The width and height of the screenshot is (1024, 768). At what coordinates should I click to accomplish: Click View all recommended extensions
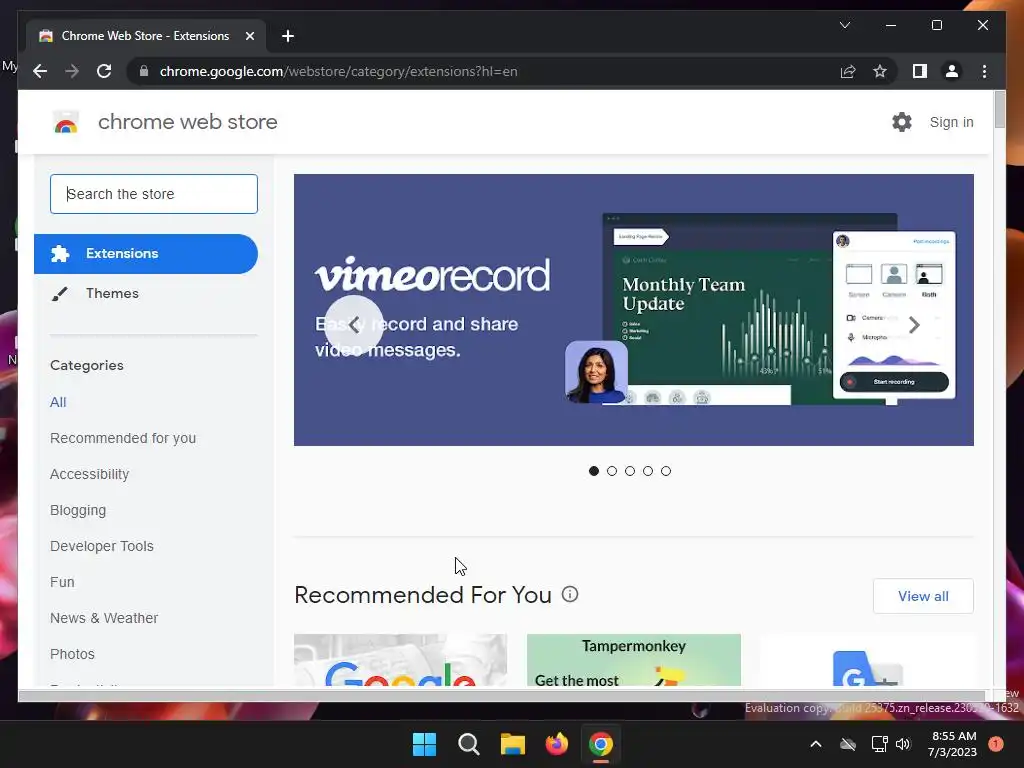[x=923, y=596]
